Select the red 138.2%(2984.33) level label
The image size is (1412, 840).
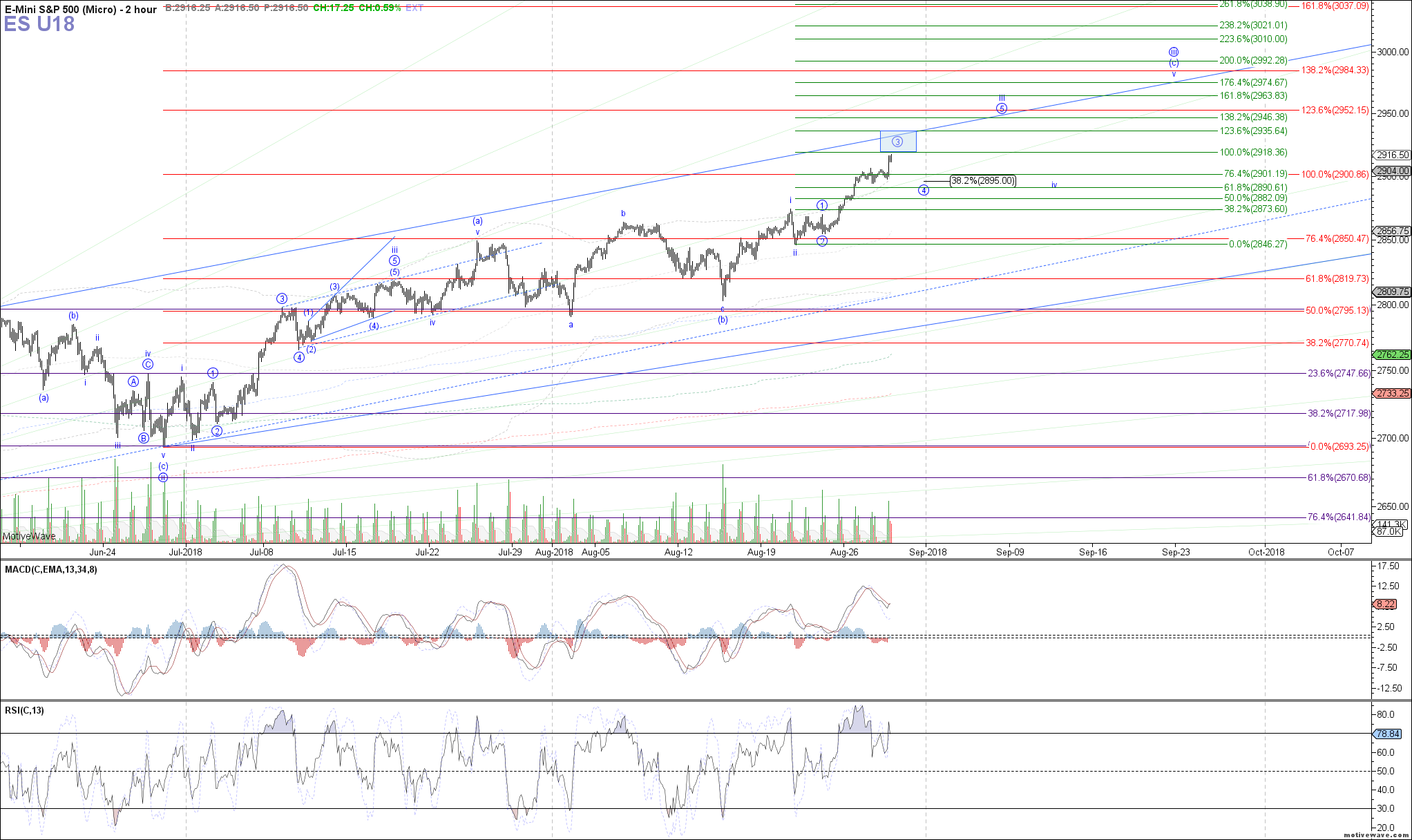tap(1335, 70)
